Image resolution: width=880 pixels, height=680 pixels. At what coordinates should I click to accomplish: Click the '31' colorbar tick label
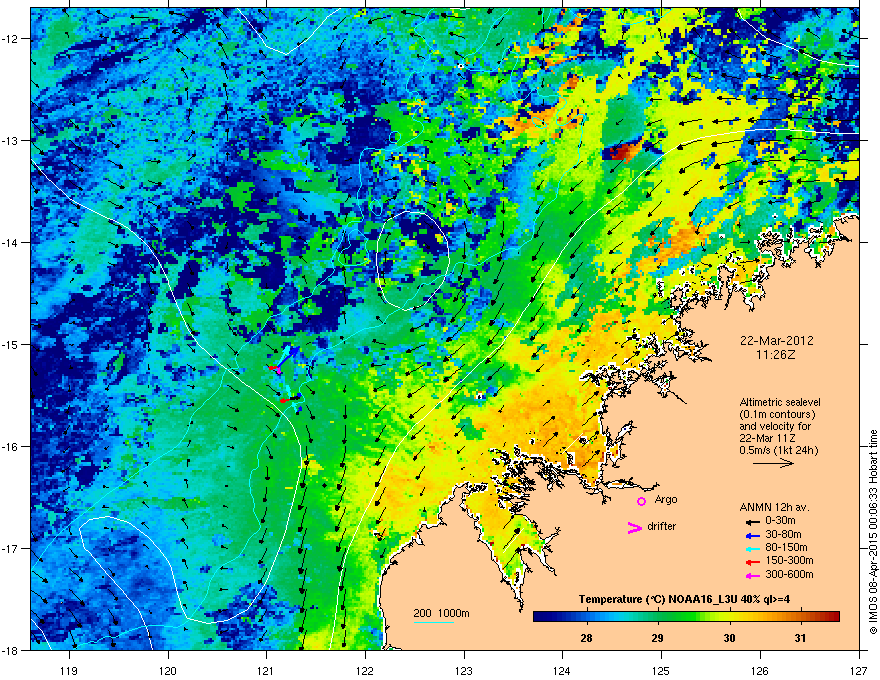(800, 638)
